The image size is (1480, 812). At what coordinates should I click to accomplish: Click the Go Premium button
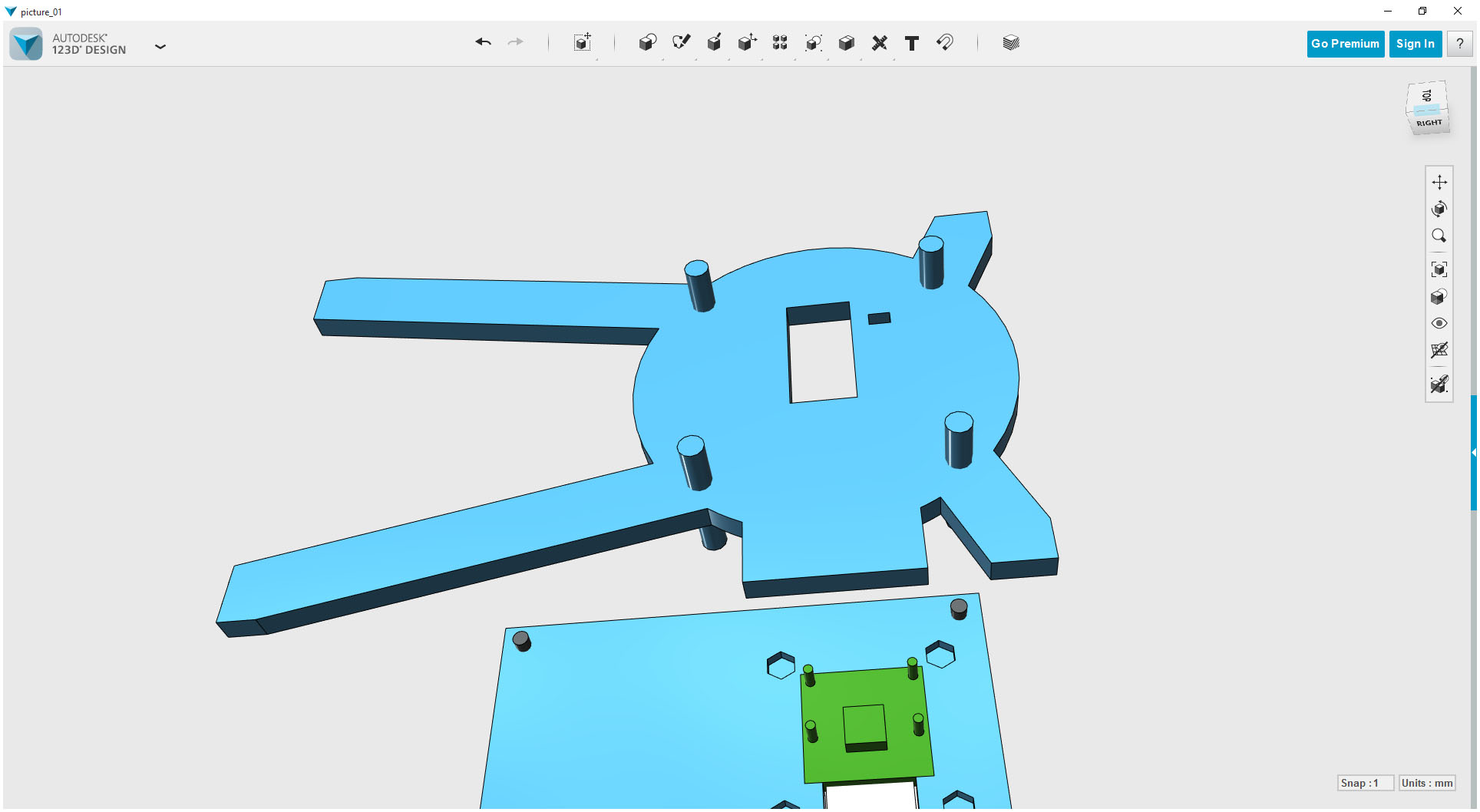[x=1345, y=44]
